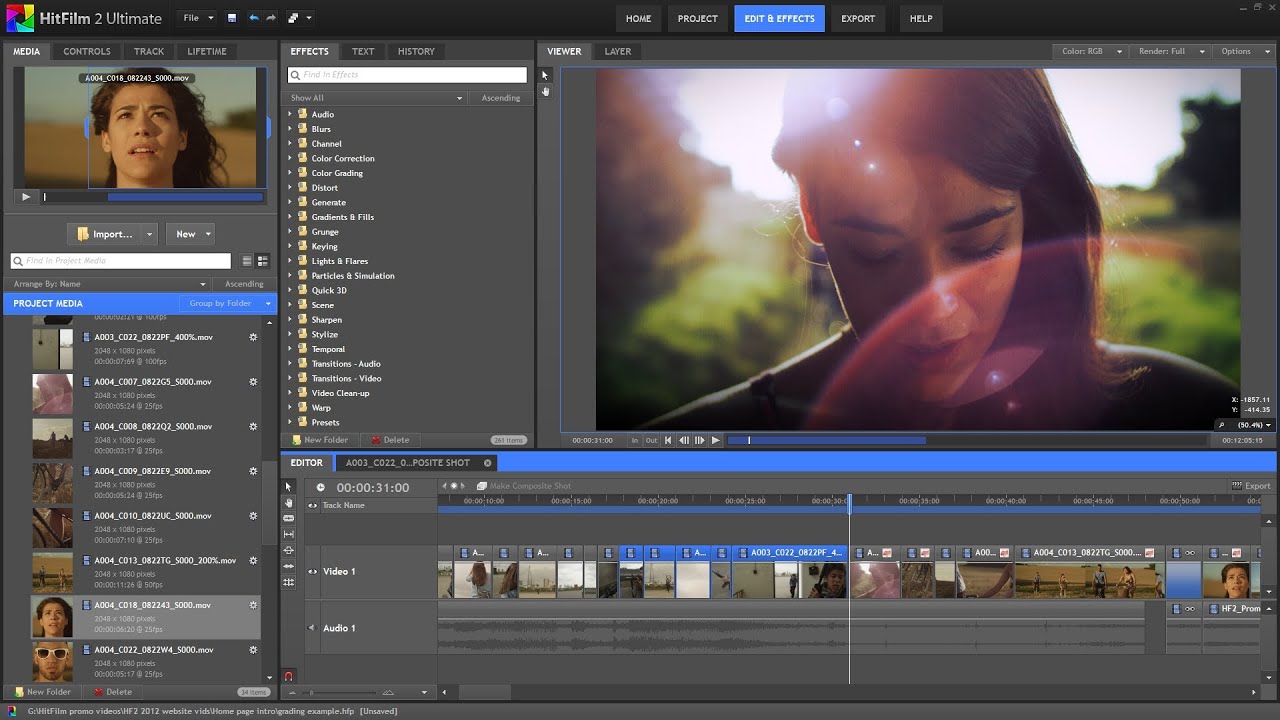Switch project media to thumbnail view
Image resolution: width=1280 pixels, height=720 pixels.
pyautogui.click(x=263, y=261)
